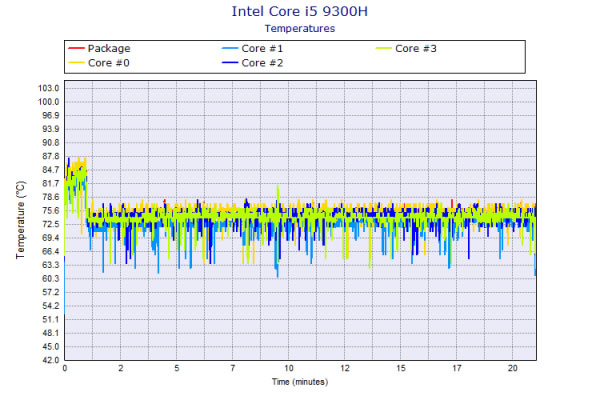600x400 pixels.
Task: Click the yellow Core #0 legend swatch
Action: tap(76, 62)
